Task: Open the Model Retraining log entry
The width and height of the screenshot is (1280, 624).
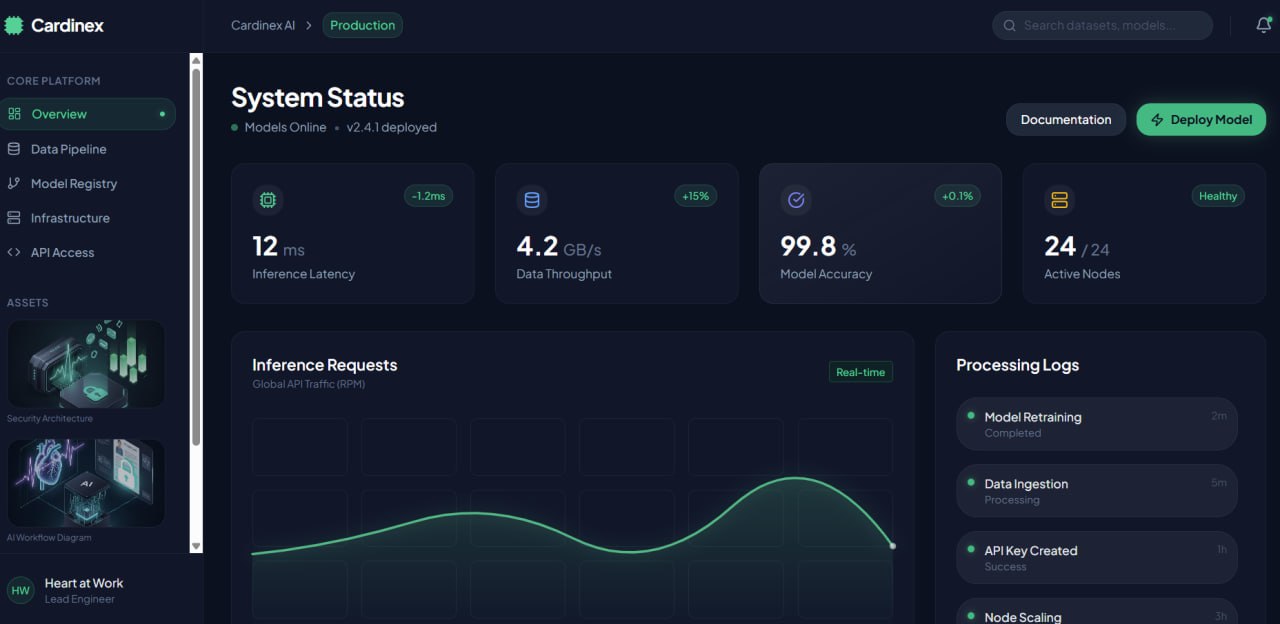Action: click(x=1097, y=424)
